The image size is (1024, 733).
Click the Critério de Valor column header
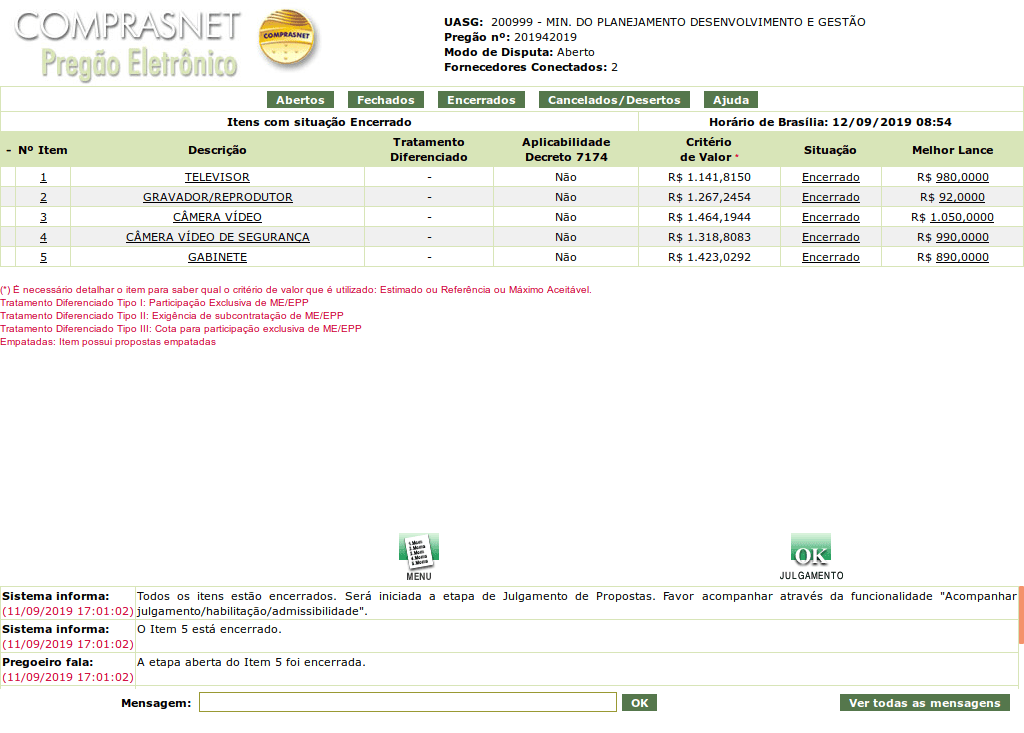point(709,150)
